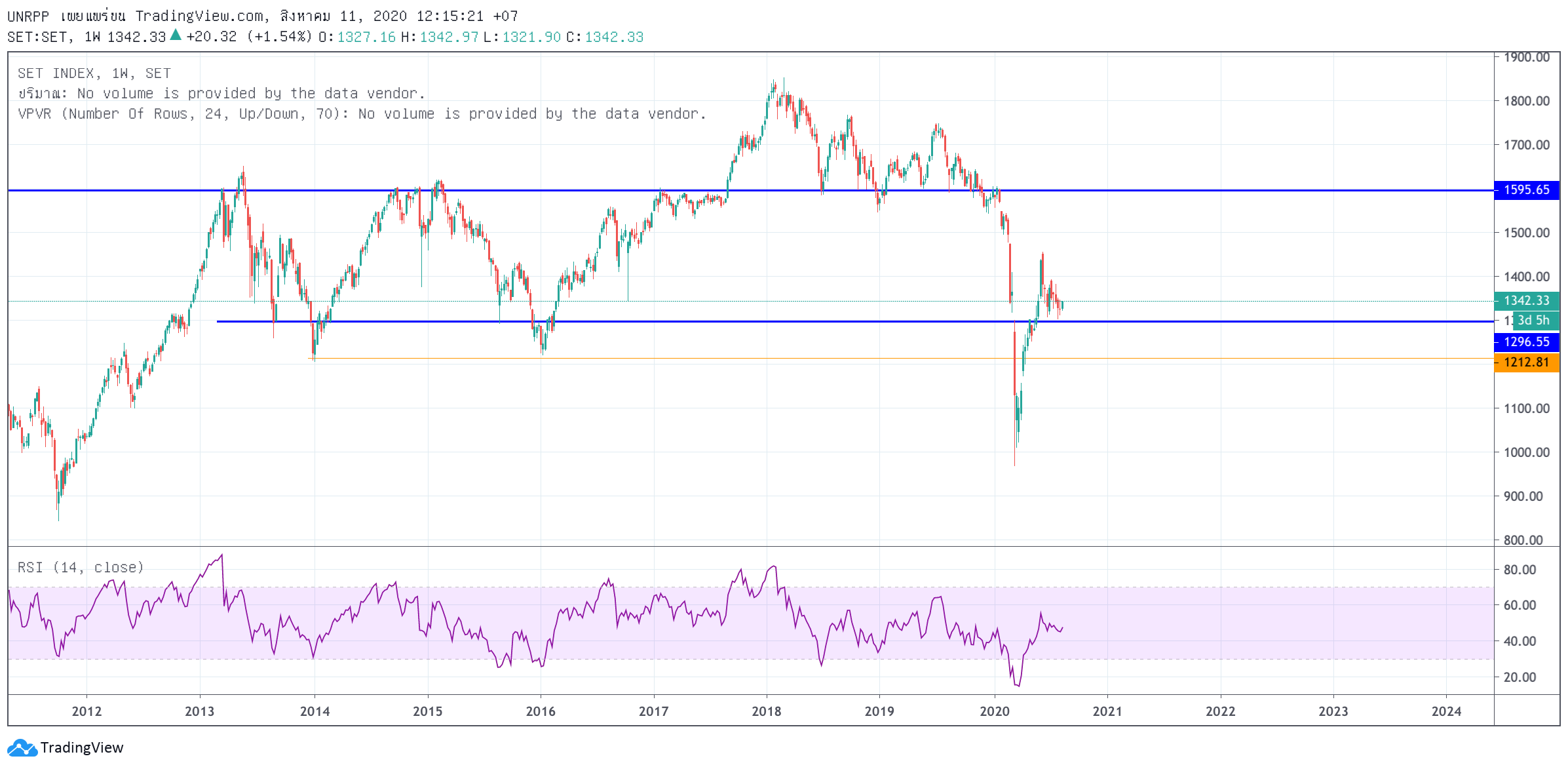1568x769 pixels.
Task: Click the RSI 60.00 axis label
Action: click(x=1520, y=605)
